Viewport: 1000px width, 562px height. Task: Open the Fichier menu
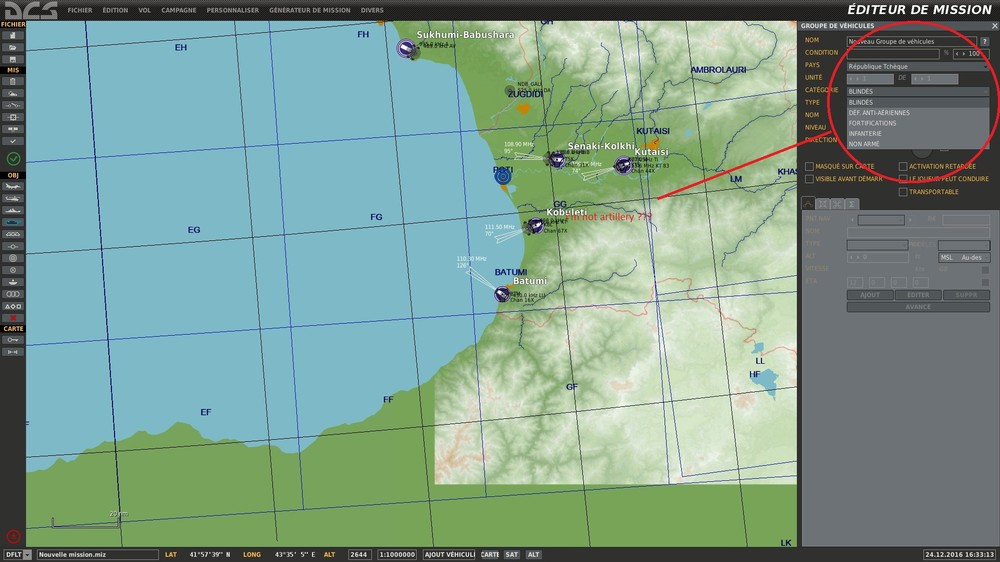(80, 10)
